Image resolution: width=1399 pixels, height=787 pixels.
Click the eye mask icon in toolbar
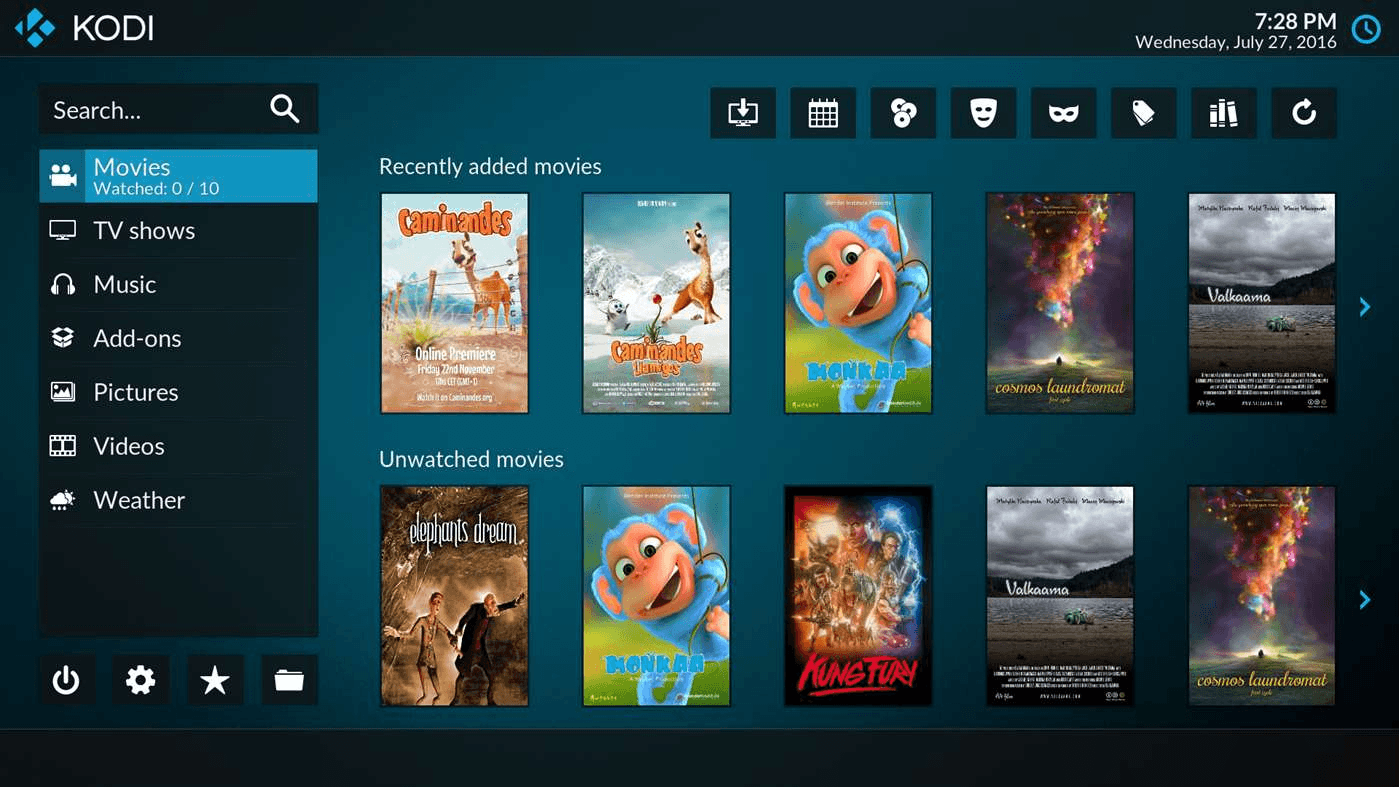(x=1063, y=113)
